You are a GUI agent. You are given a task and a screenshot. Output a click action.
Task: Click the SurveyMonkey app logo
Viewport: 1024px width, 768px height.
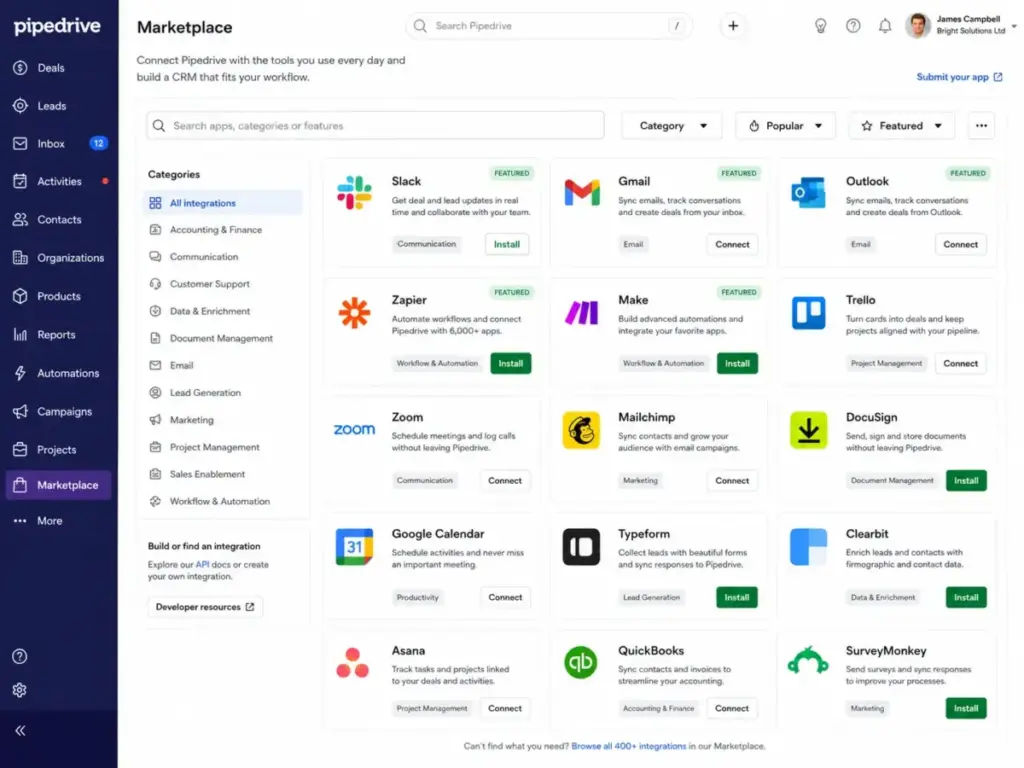click(808, 661)
